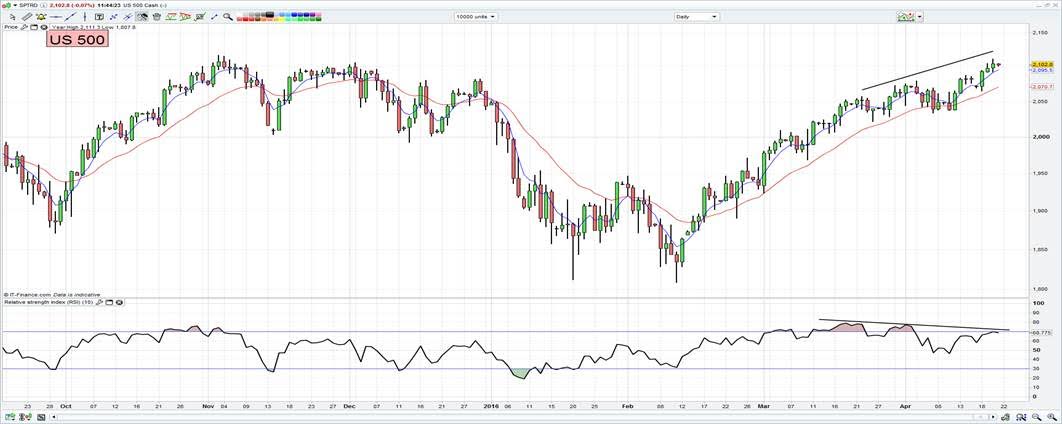This screenshot has height=424, width=1062.
Task: Click the chart type icon button at top right
Action: click(x=905, y=17)
